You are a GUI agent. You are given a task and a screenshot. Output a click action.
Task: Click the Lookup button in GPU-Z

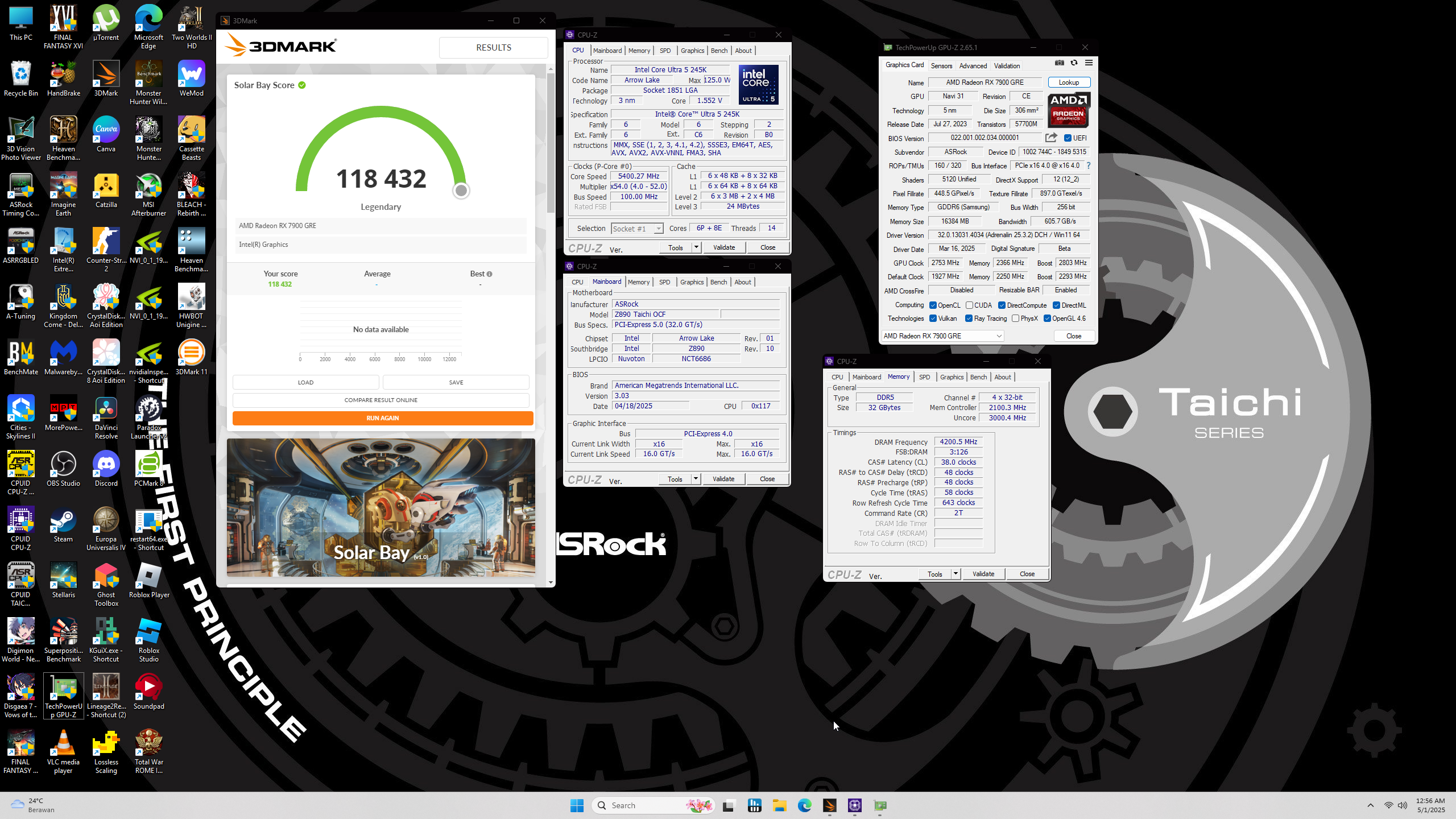pos(1069,82)
